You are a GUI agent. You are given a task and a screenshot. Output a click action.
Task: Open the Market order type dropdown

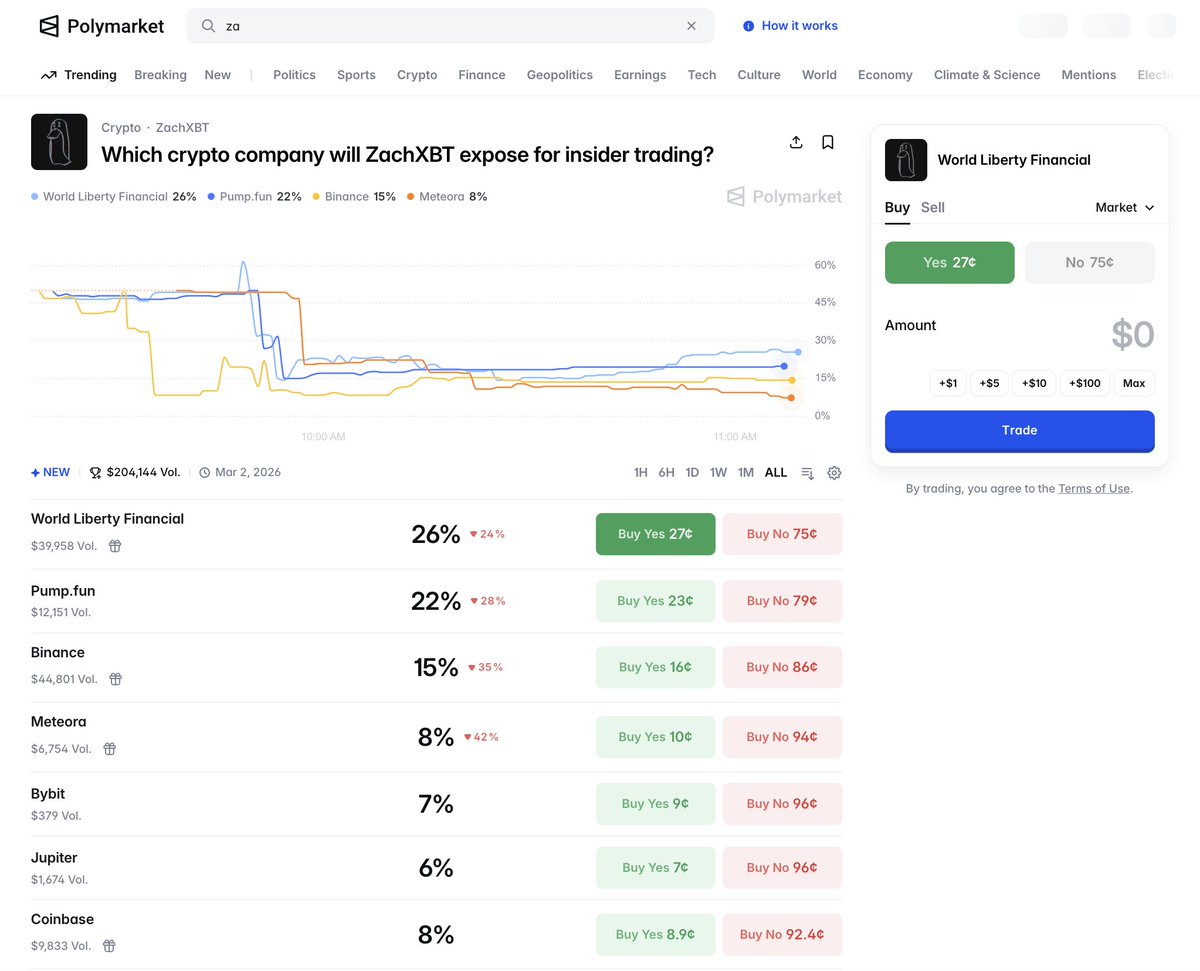pyautogui.click(x=1125, y=208)
